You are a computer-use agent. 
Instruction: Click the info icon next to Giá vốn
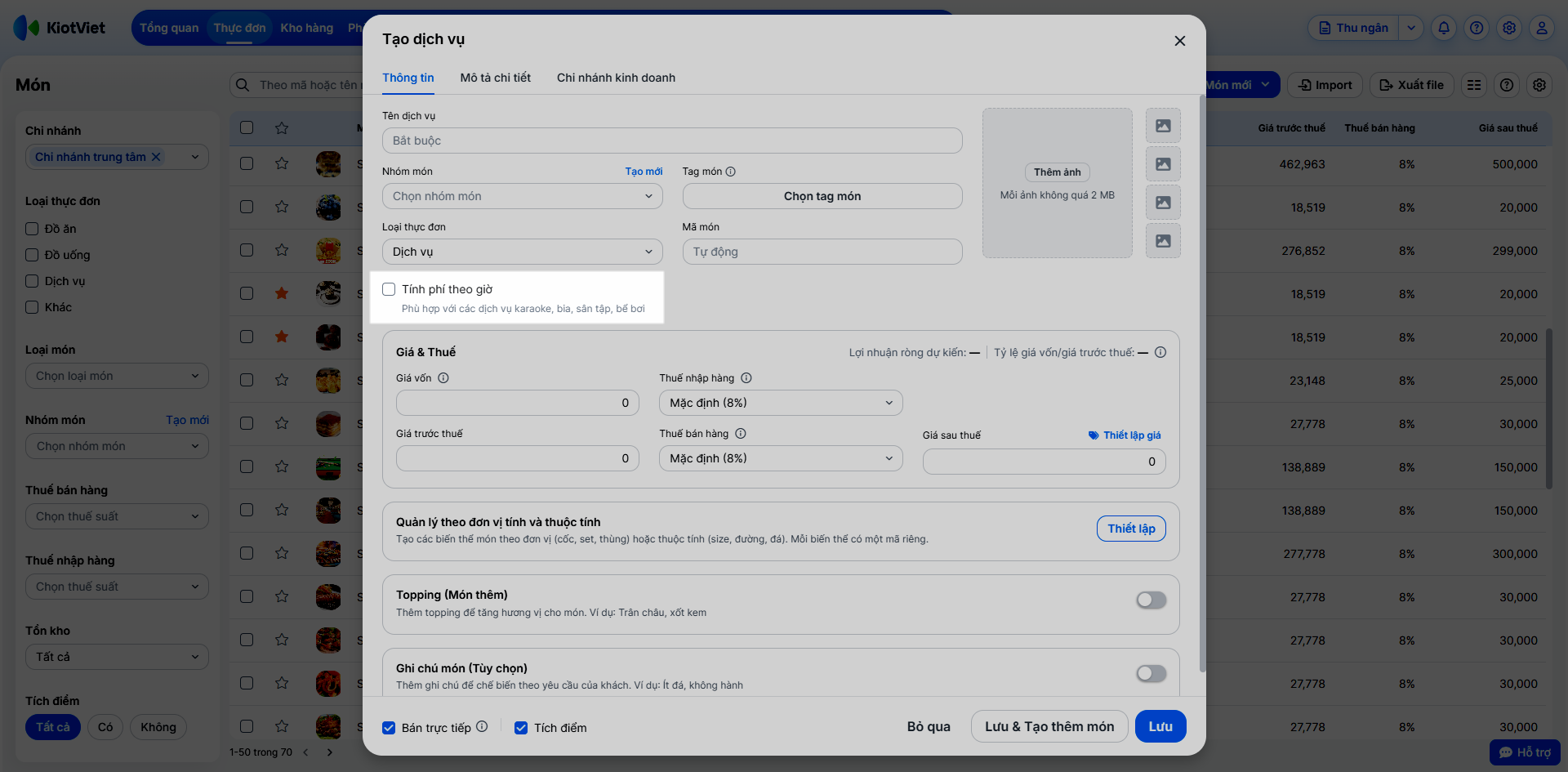(443, 378)
